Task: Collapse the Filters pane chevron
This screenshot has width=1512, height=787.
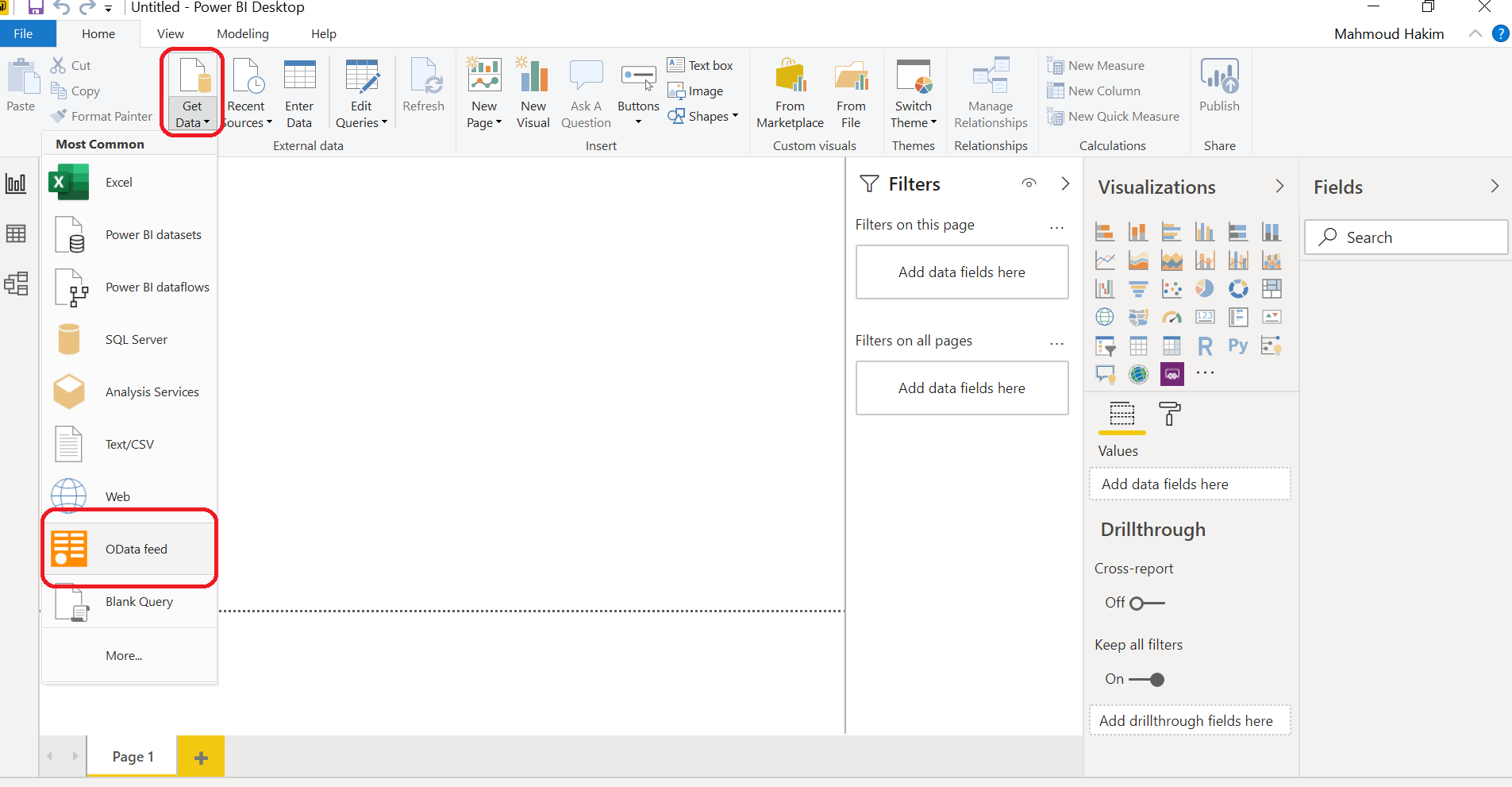Action: click(1065, 183)
